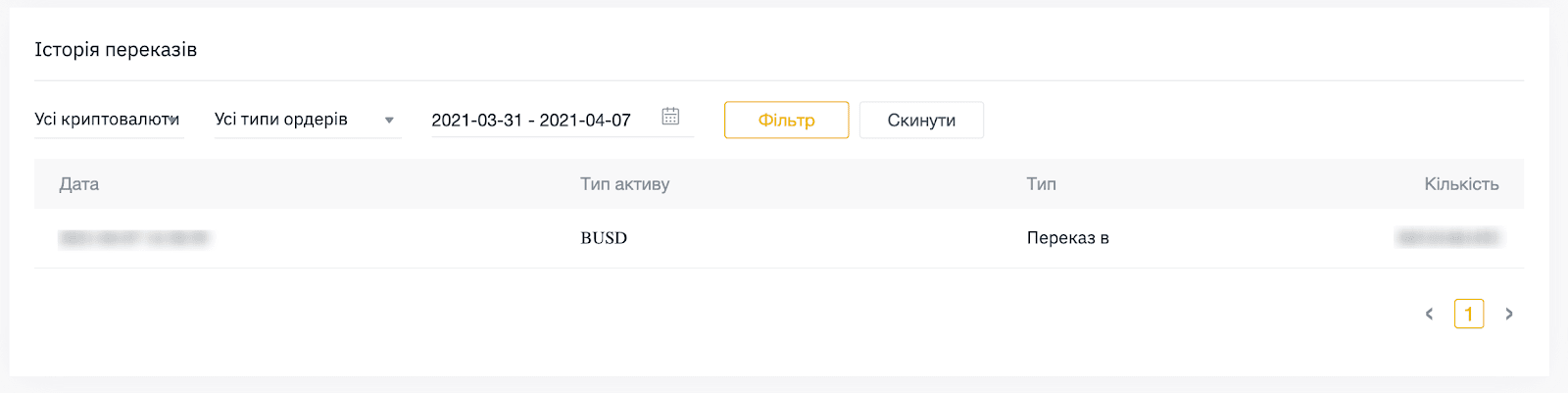Click the cryptocurrency dropdown arrow

(173, 121)
